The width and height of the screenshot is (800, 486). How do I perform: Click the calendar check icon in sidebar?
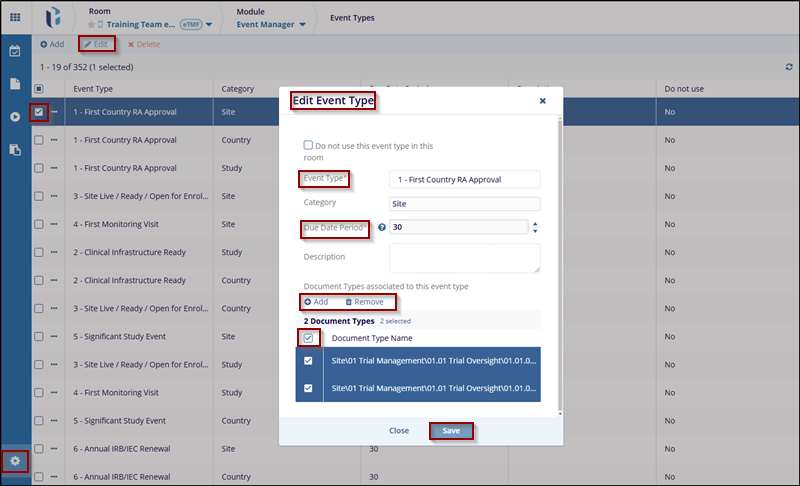15,51
